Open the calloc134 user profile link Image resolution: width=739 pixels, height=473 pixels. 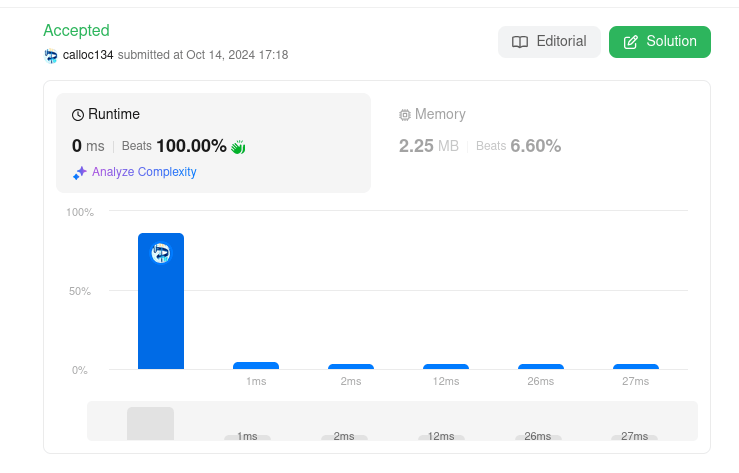[x=88, y=55]
